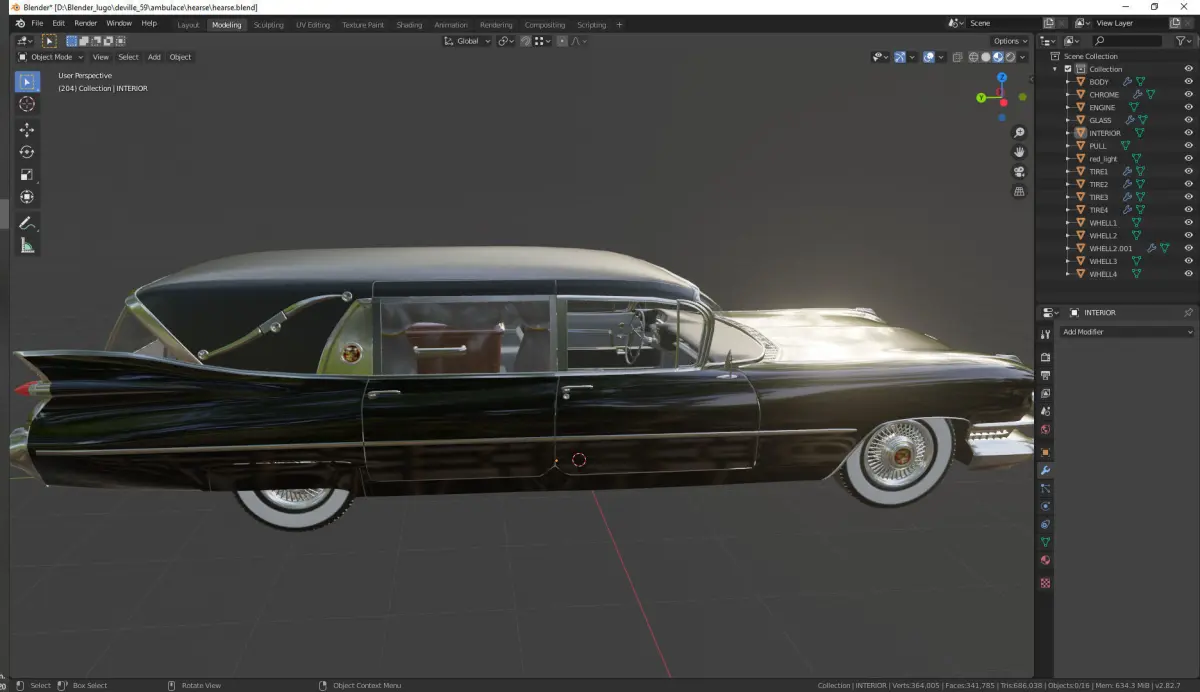Open the Output properties tab
Screen dimensions: 1200x692
(x=1045, y=375)
